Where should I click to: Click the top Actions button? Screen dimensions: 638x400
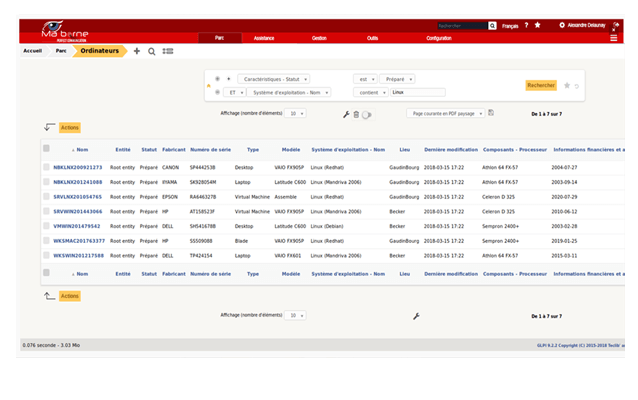pyautogui.click(x=70, y=127)
